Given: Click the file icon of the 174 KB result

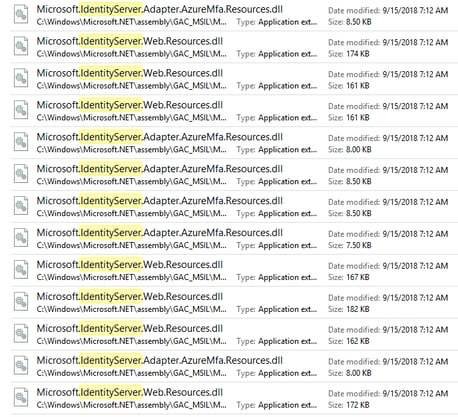Looking at the screenshot, I should tap(21, 47).
